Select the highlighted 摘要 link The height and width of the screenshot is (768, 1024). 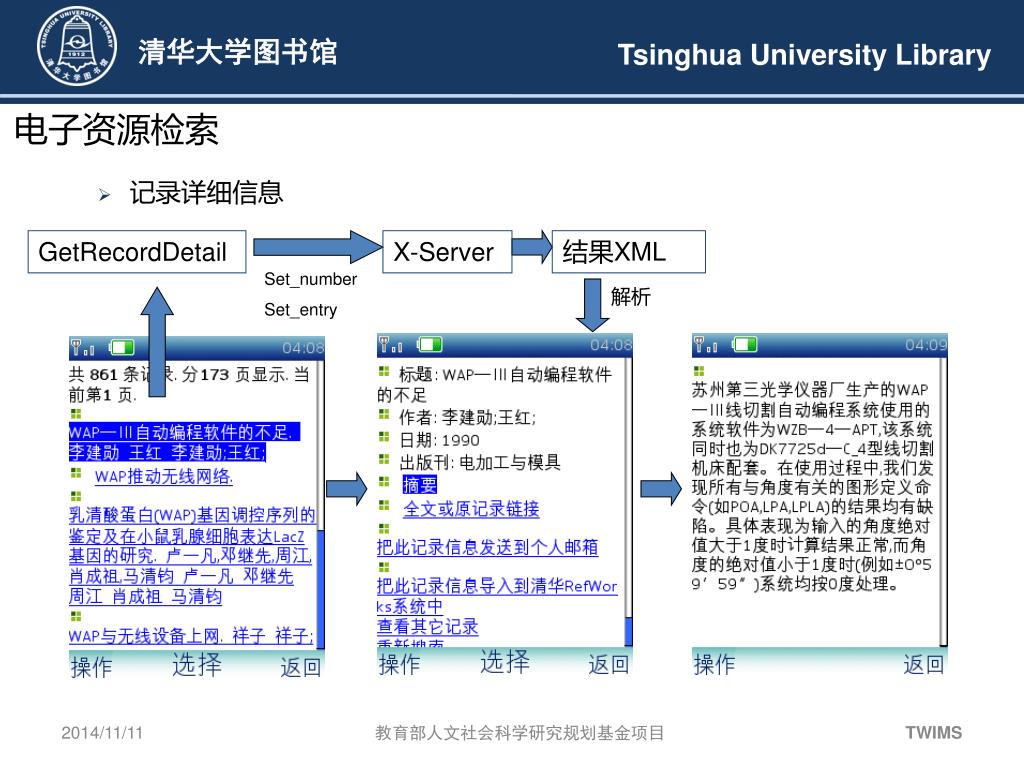pyautogui.click(x=420, y=485)
